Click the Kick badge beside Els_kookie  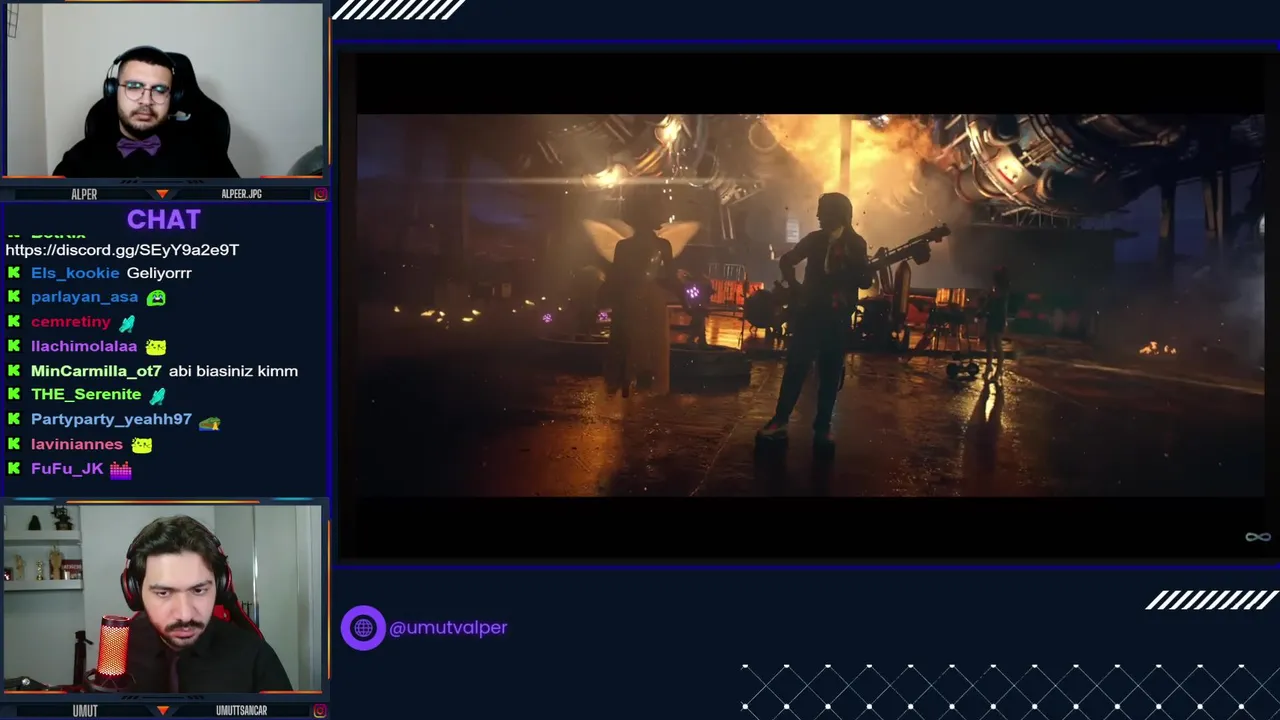pos(14,273)
